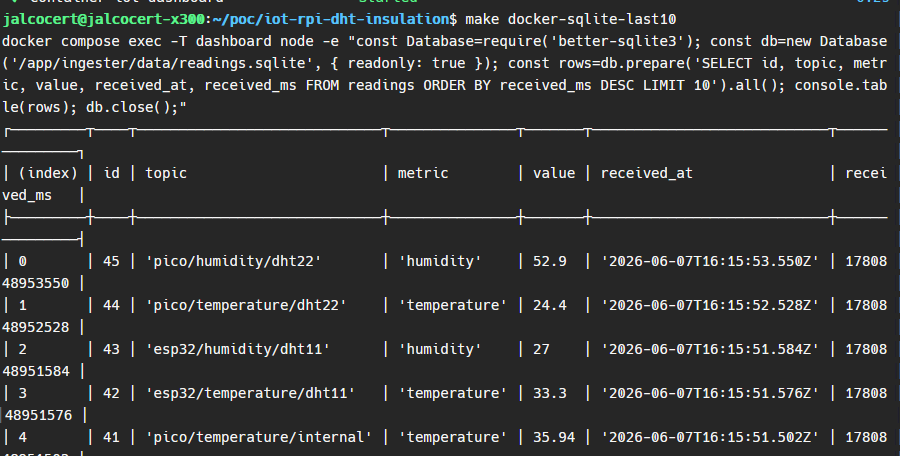Image resolution: width=900 pixels, height=456 pixels.
Task: Click timestamp '2026-06-07T16:15:51.584Z'
Action: pyautogui.click(x=710, y=349)
